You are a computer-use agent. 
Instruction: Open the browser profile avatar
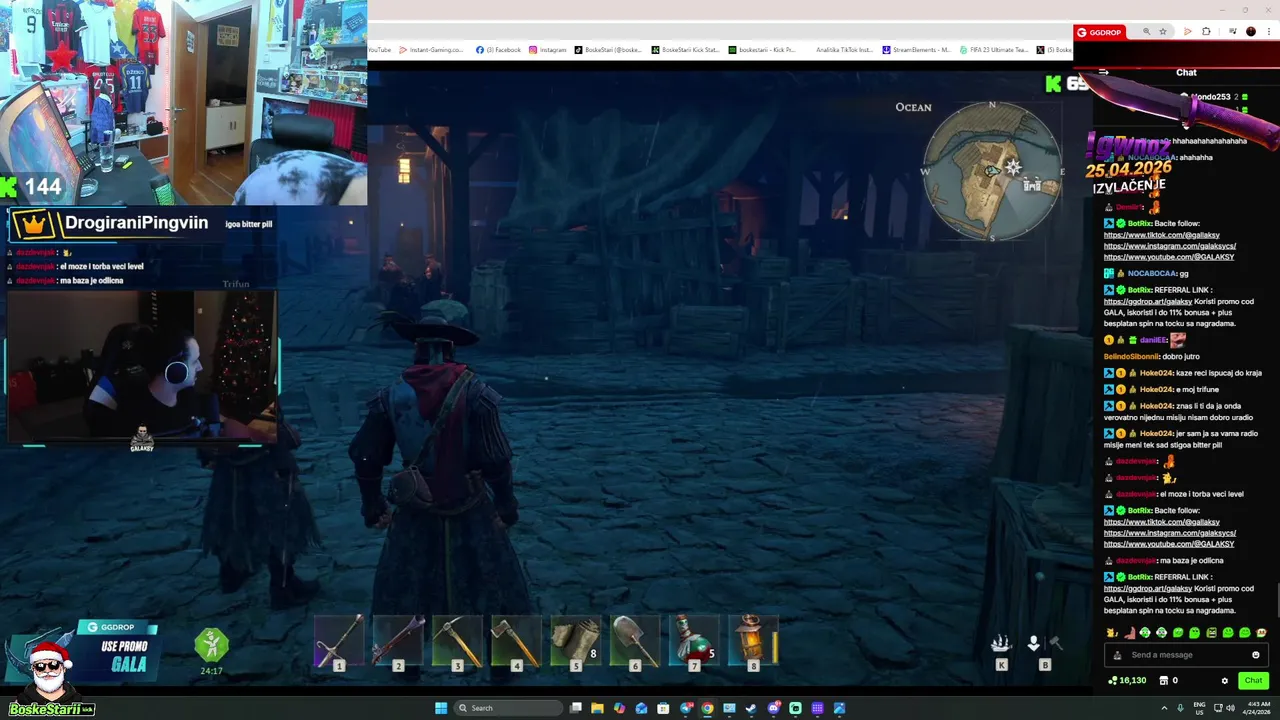1251,32
